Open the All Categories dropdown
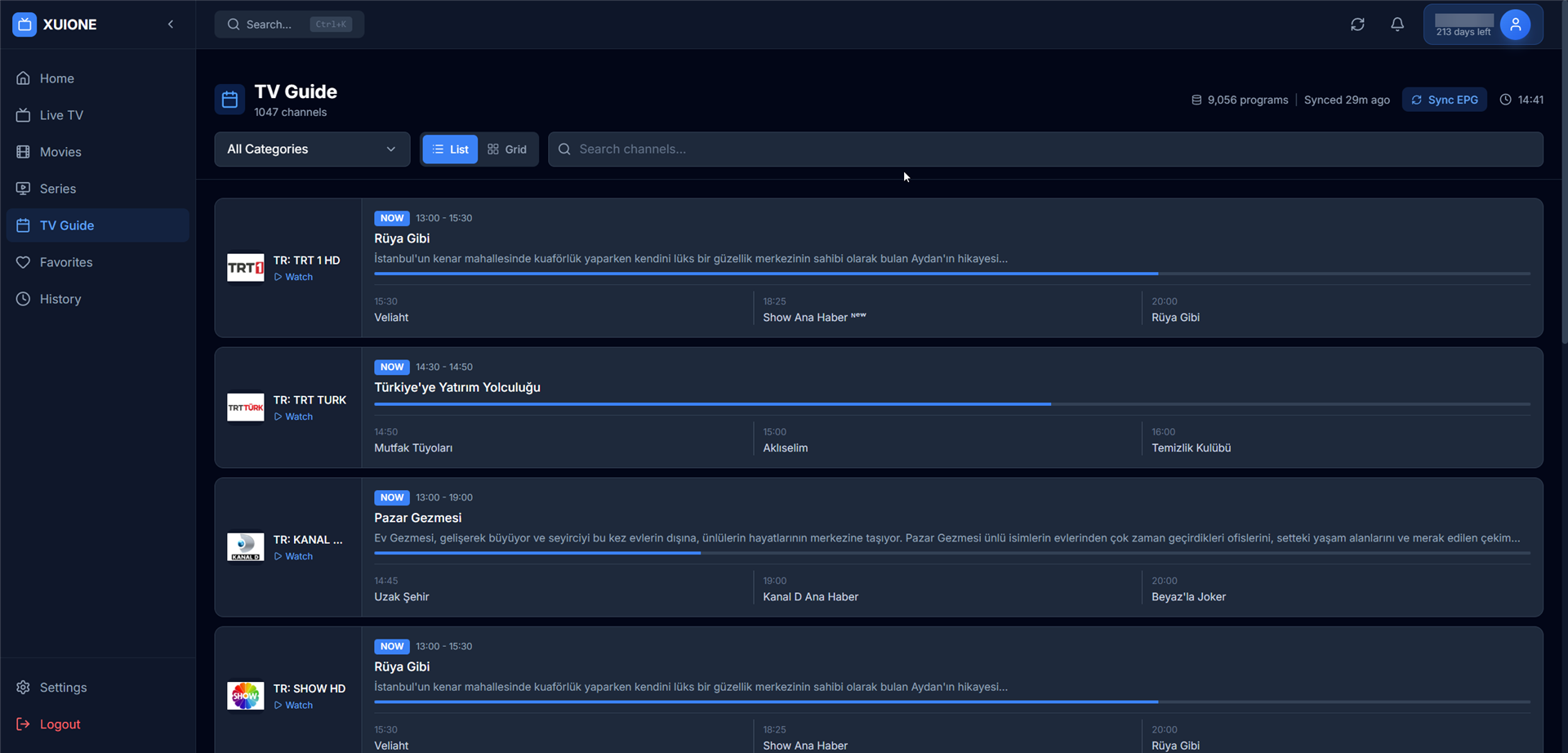Viewport: 1568px width, 753px height. 312,149
